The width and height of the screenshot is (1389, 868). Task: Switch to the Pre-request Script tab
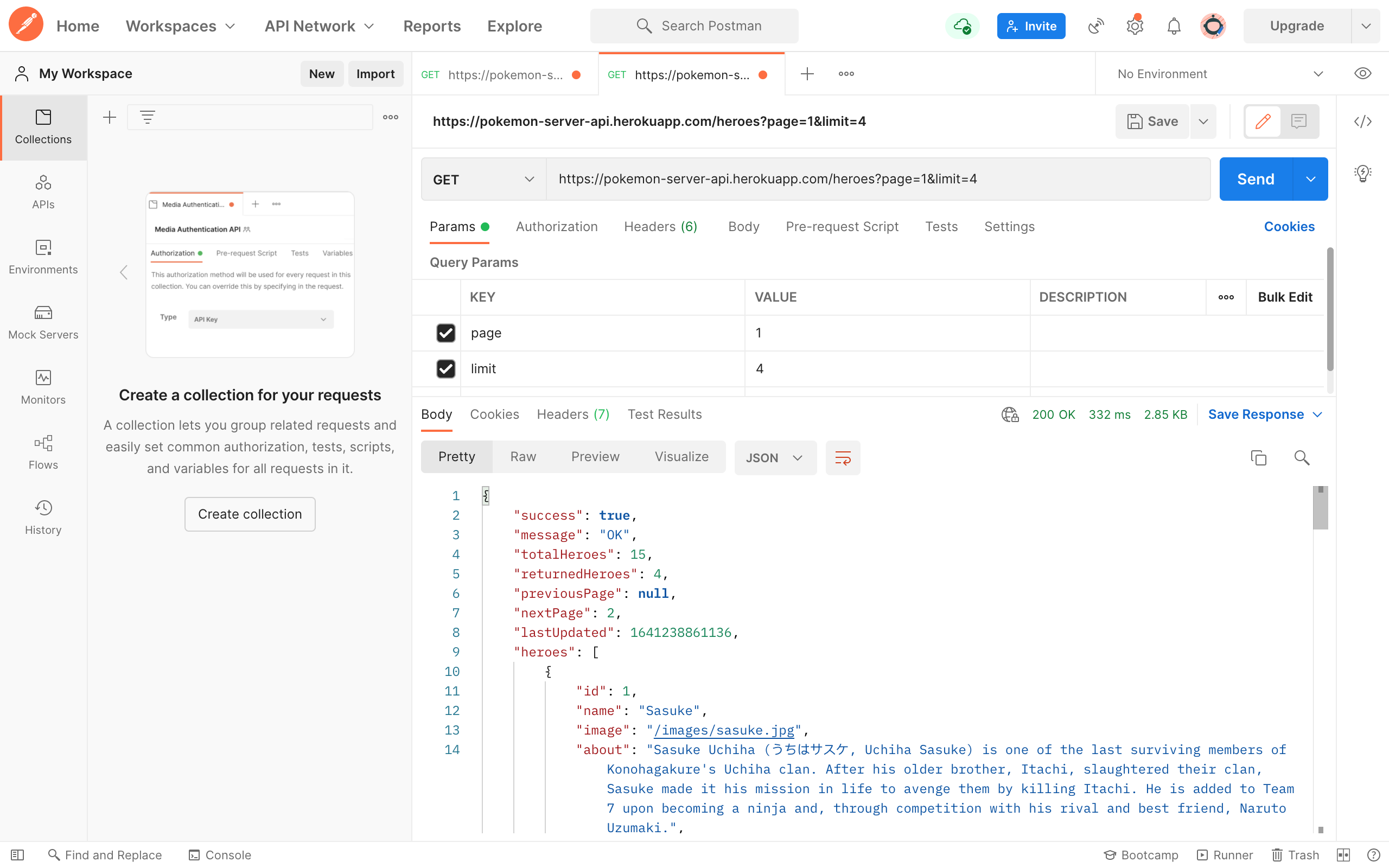(x=842, y=227)
